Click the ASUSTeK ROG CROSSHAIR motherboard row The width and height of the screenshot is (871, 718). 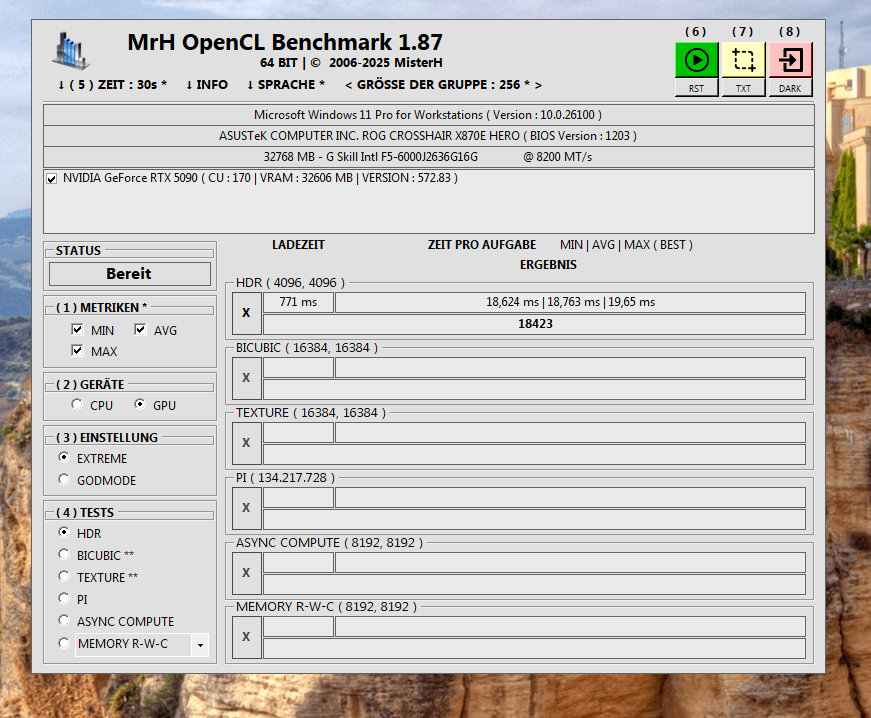click(428, 136)
